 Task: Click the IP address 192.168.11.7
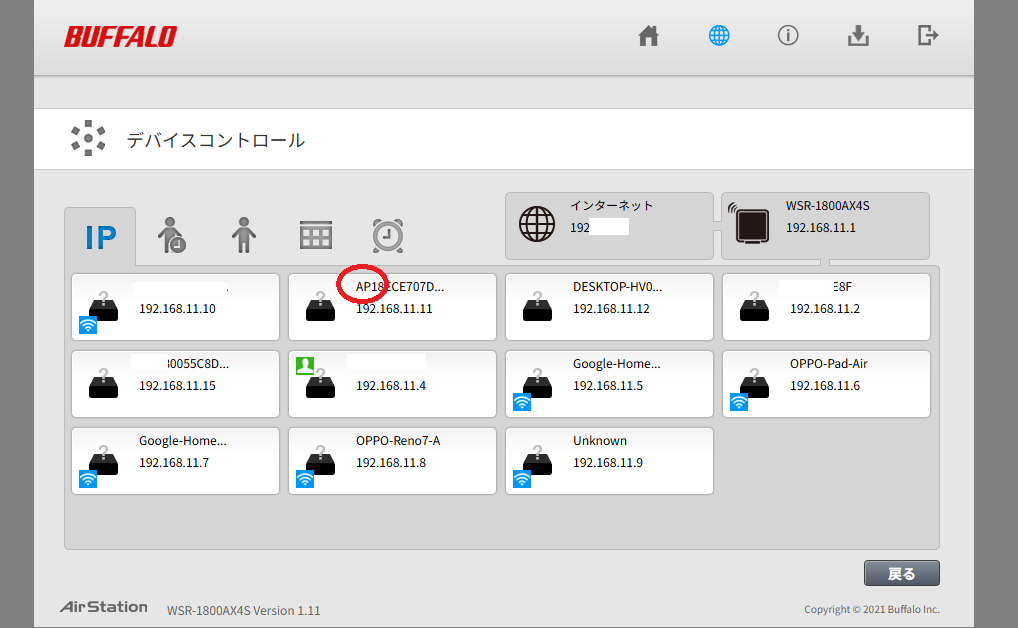174,462
